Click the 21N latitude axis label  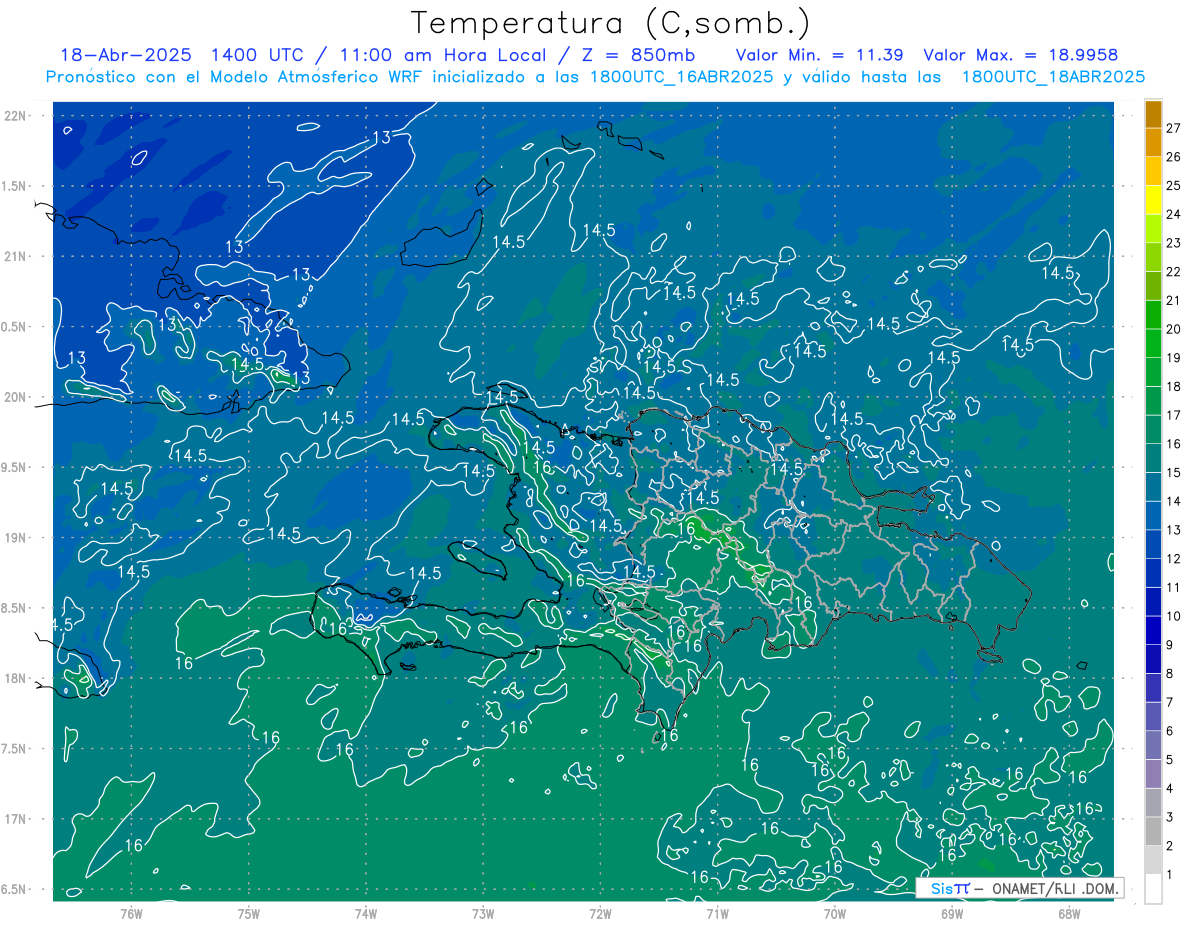pos(15,256)
